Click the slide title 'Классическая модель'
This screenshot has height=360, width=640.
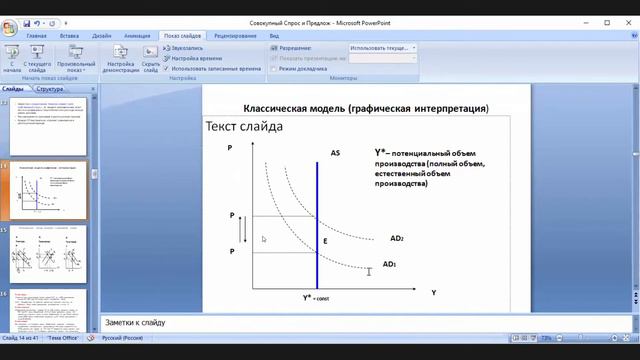pos(366,109)
